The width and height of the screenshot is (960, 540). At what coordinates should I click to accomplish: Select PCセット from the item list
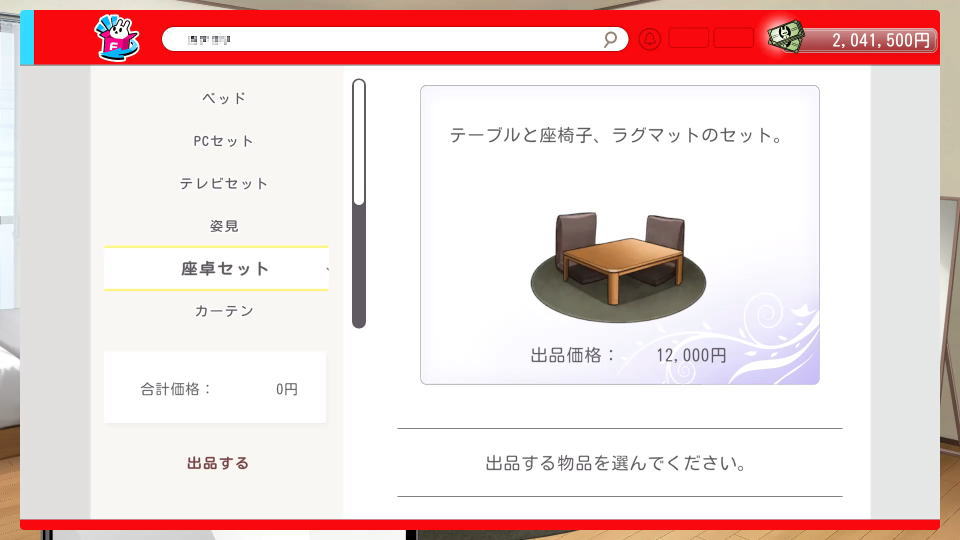(x=224, y=141)
